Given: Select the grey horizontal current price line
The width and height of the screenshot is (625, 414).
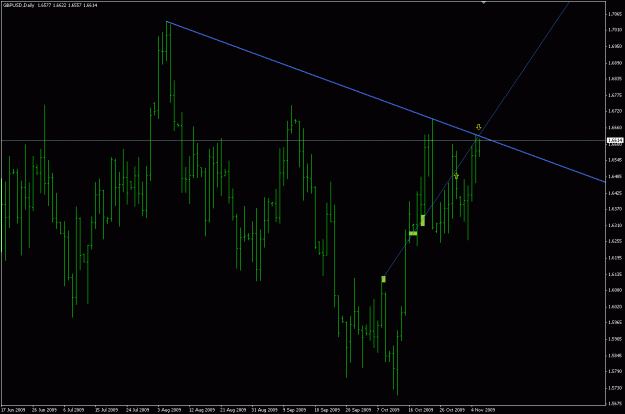Looking at the screenshot, I should tap(303, 140).
